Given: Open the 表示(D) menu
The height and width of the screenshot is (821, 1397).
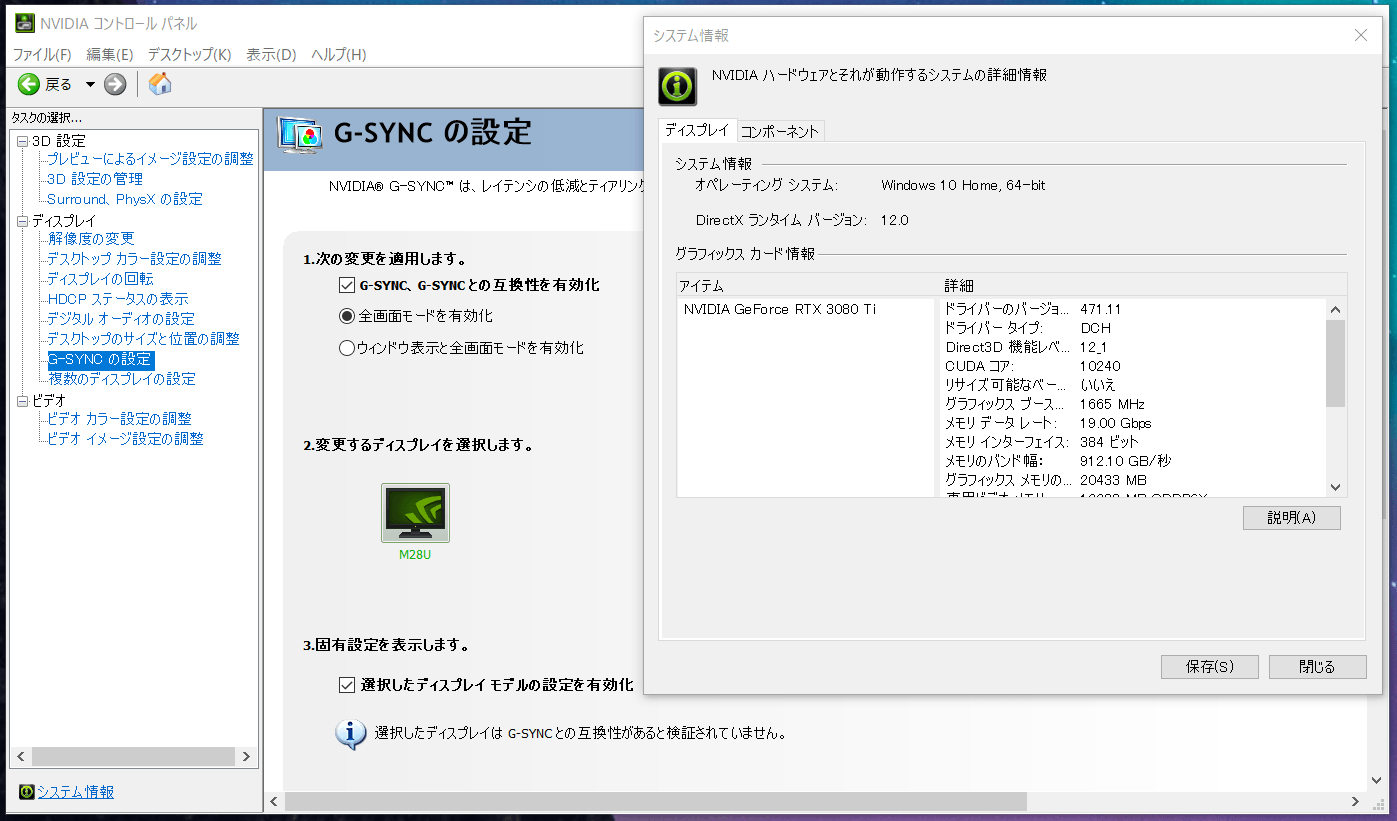Looking at the screenshot, I should [271, 54].
